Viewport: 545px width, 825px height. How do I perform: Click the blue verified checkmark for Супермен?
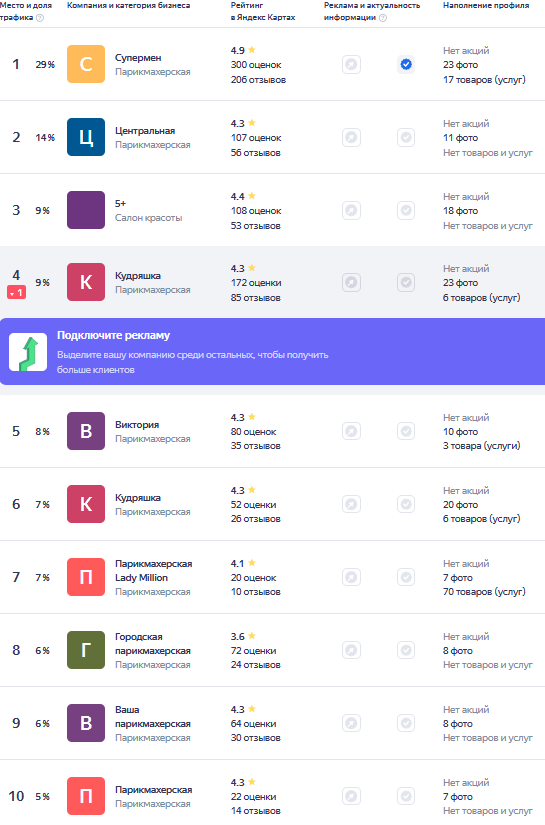406,65
